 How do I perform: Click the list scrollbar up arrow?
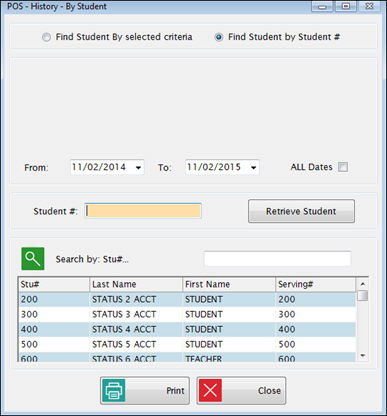(363, 284)
